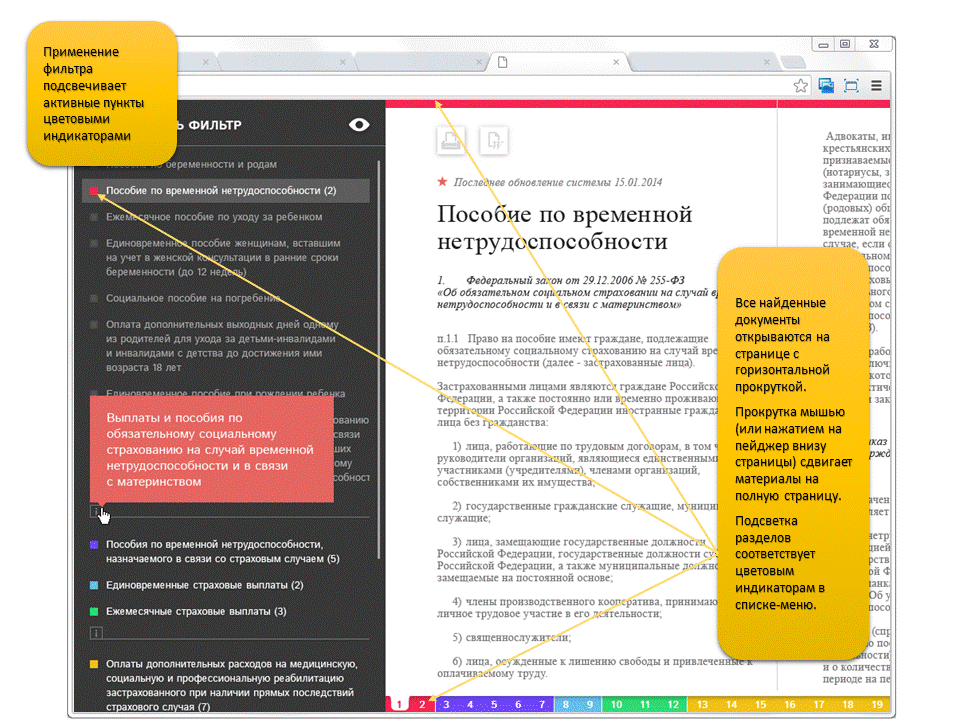
Task: Go to page 2 in the pager
Action: (422, 704)
